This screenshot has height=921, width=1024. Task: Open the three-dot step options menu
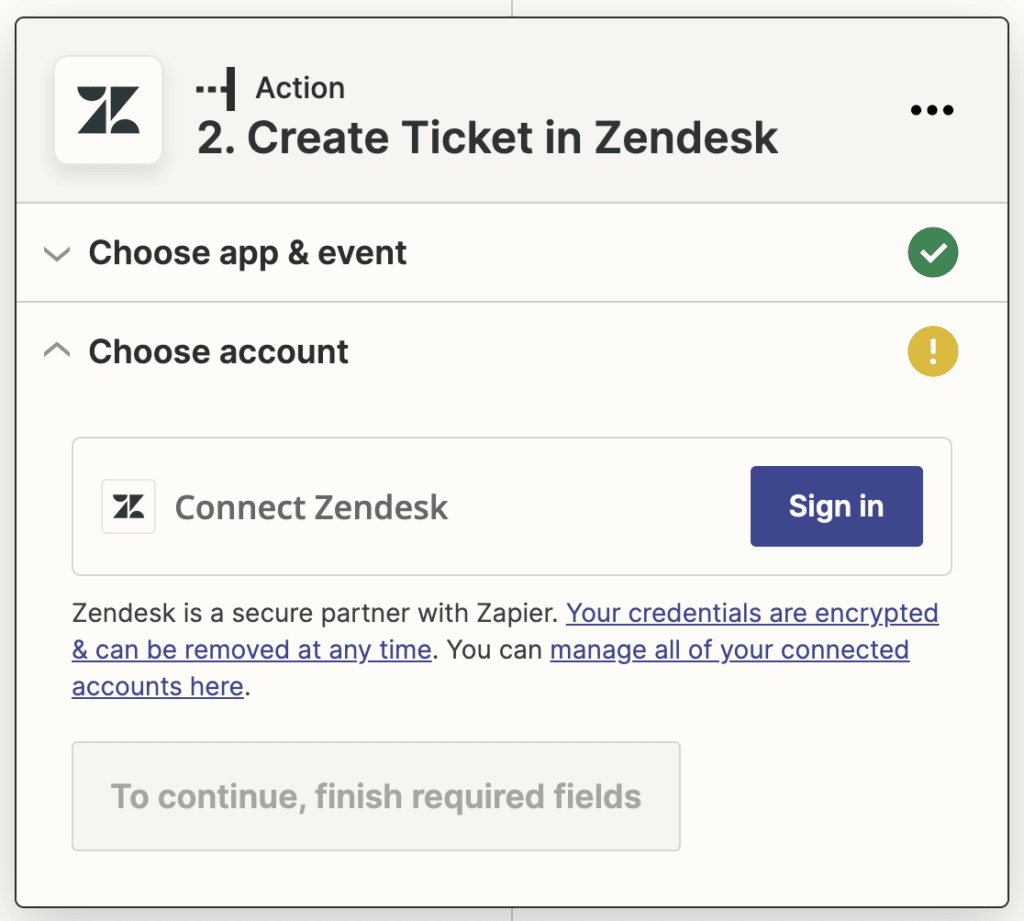pos(932,110)
